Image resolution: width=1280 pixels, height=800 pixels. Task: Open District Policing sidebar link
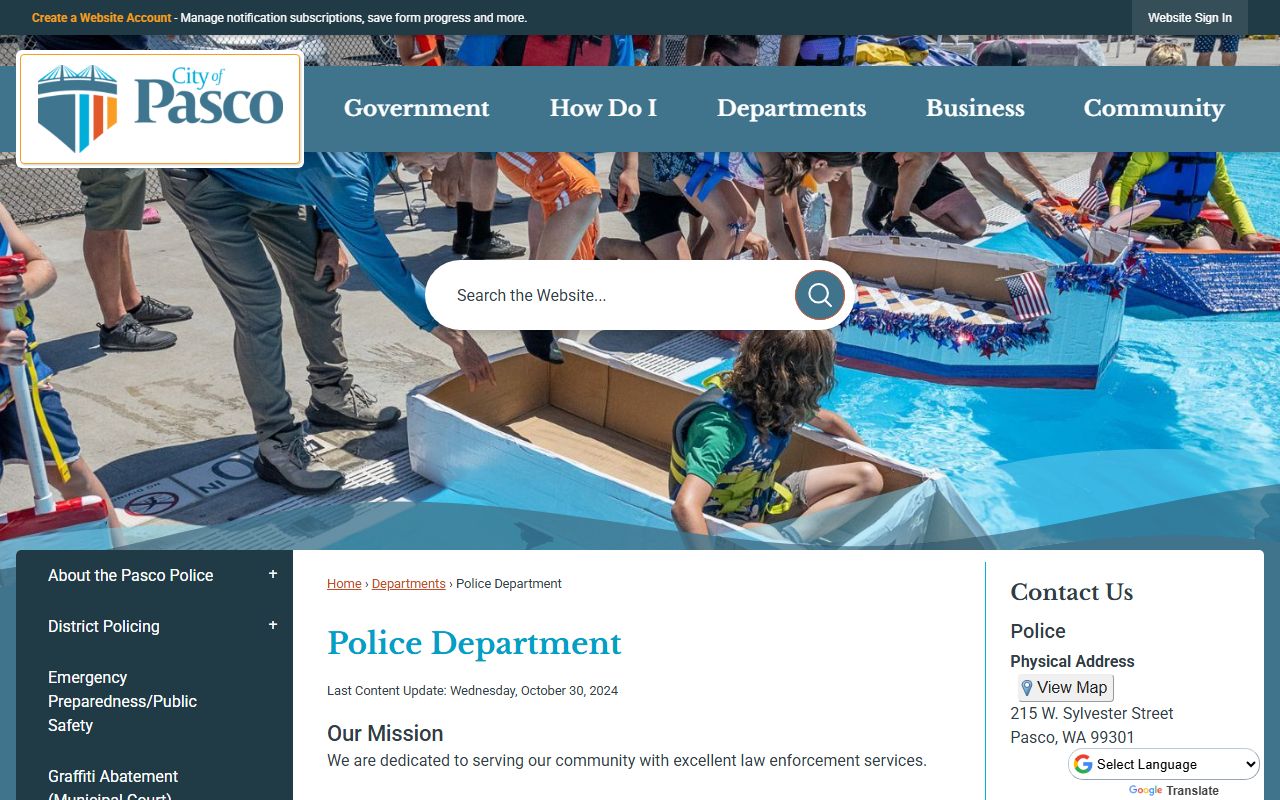click(104, 626)
